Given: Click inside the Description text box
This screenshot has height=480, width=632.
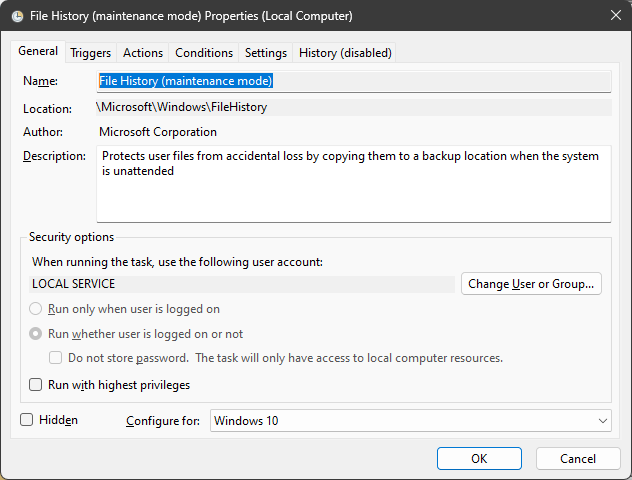Looking at the screenshot, I should tap(354, 184).
